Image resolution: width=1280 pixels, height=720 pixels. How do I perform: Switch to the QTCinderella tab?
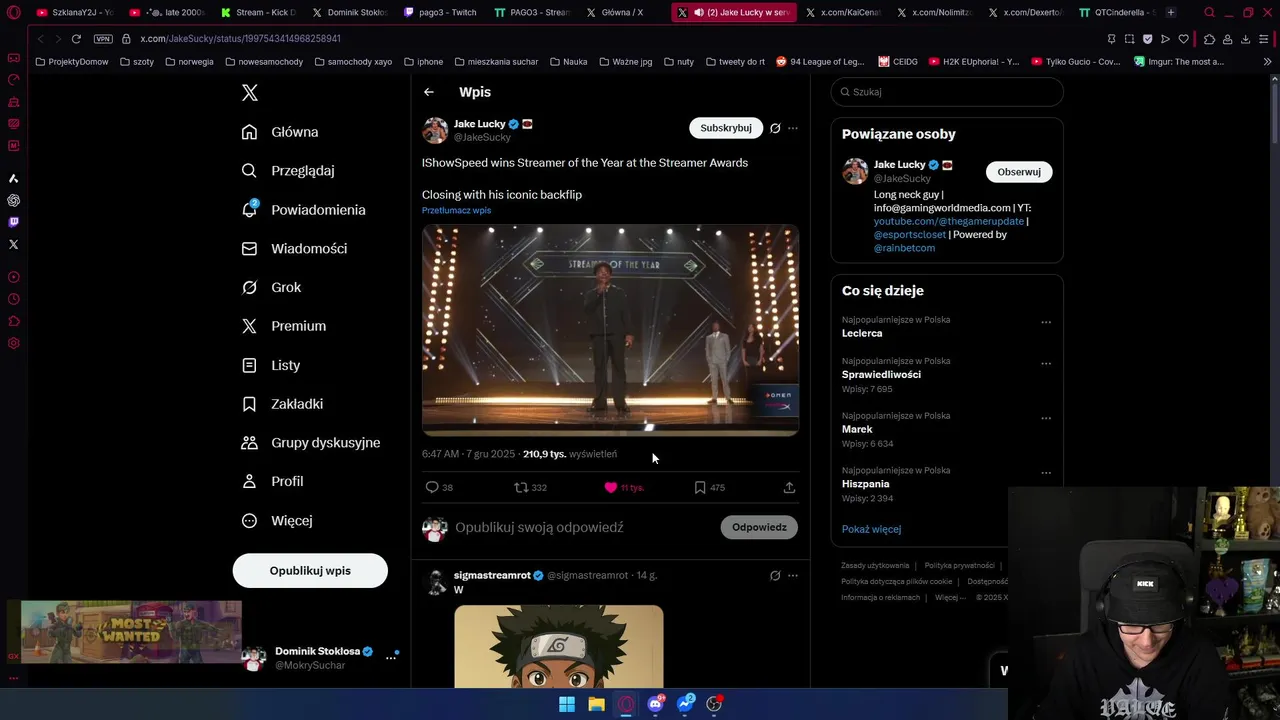[1116, 12]
